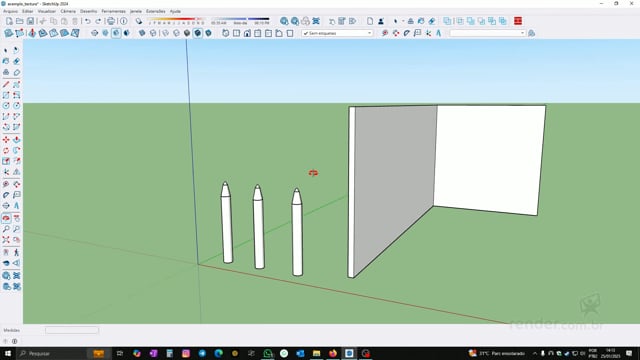The width and height of the screenshot is (640, 360).
Task: Click the Undo arrow icon
Action: pos(88,21)
